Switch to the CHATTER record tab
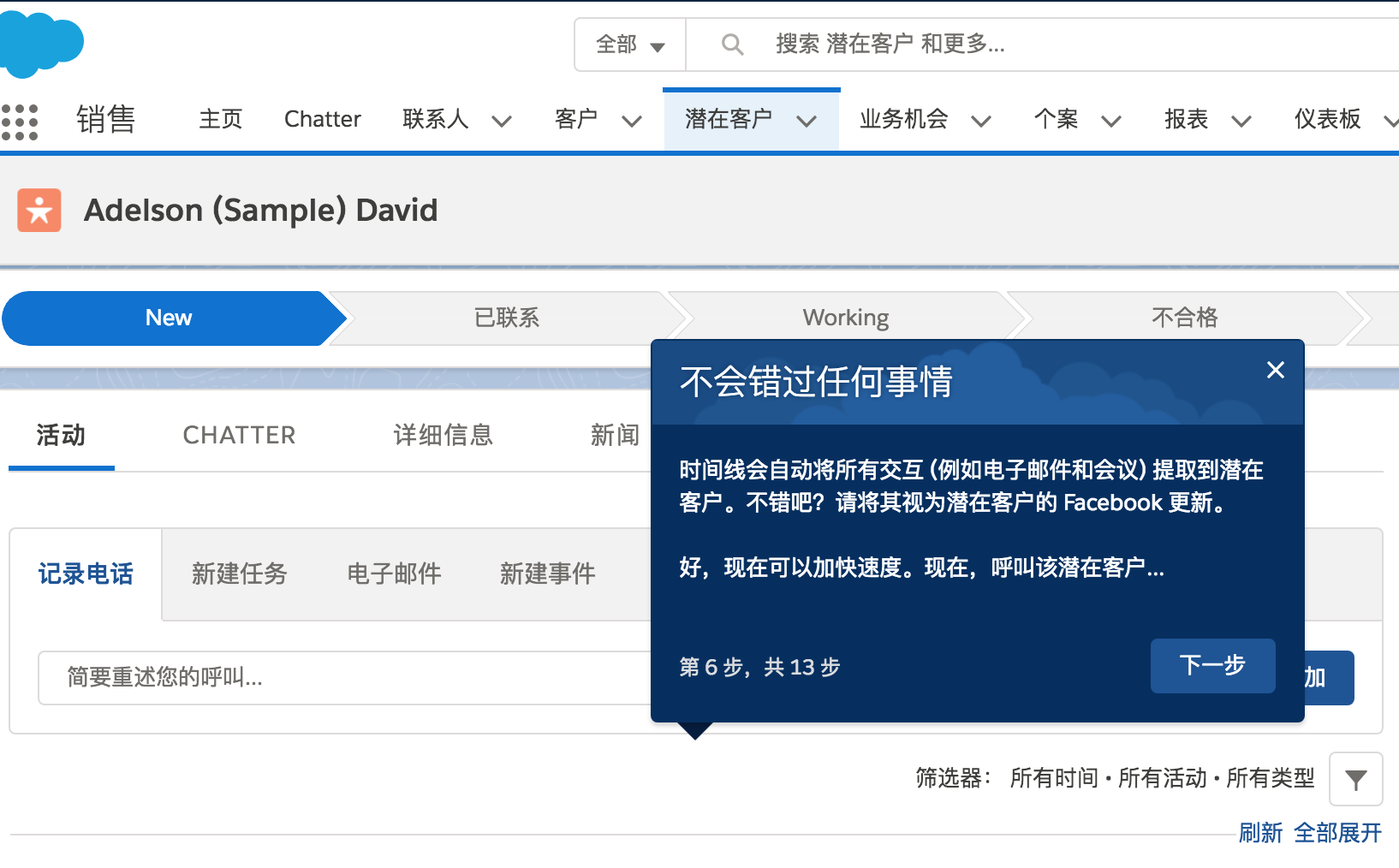 pyautogui.click(x=239, y=435)
